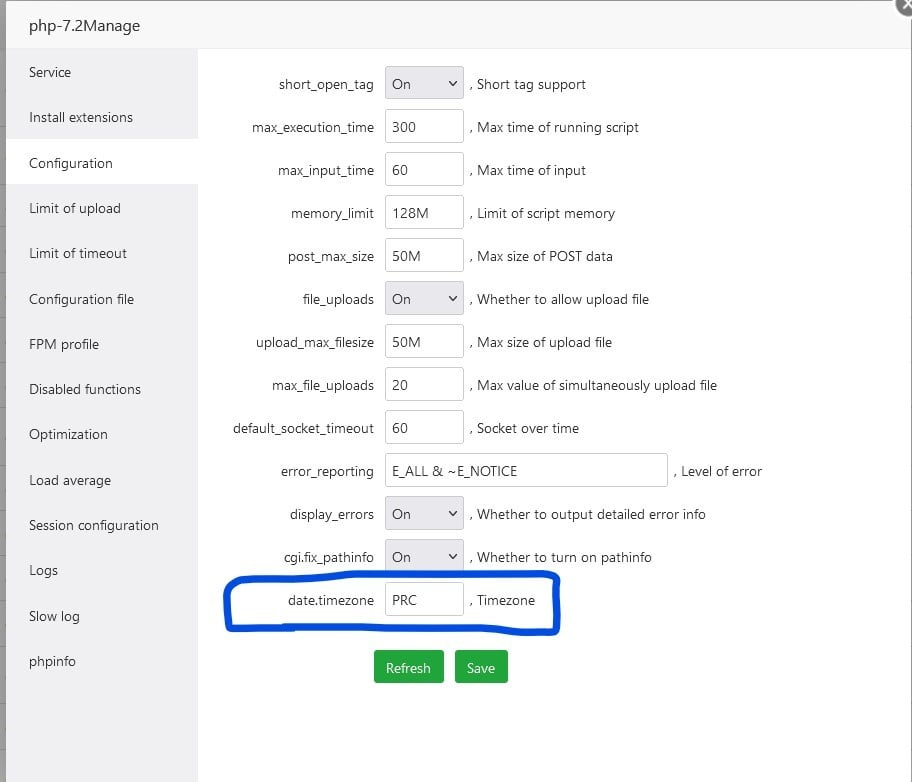Open the phpinfo tab
912x782 pixels.
(52, 661)
